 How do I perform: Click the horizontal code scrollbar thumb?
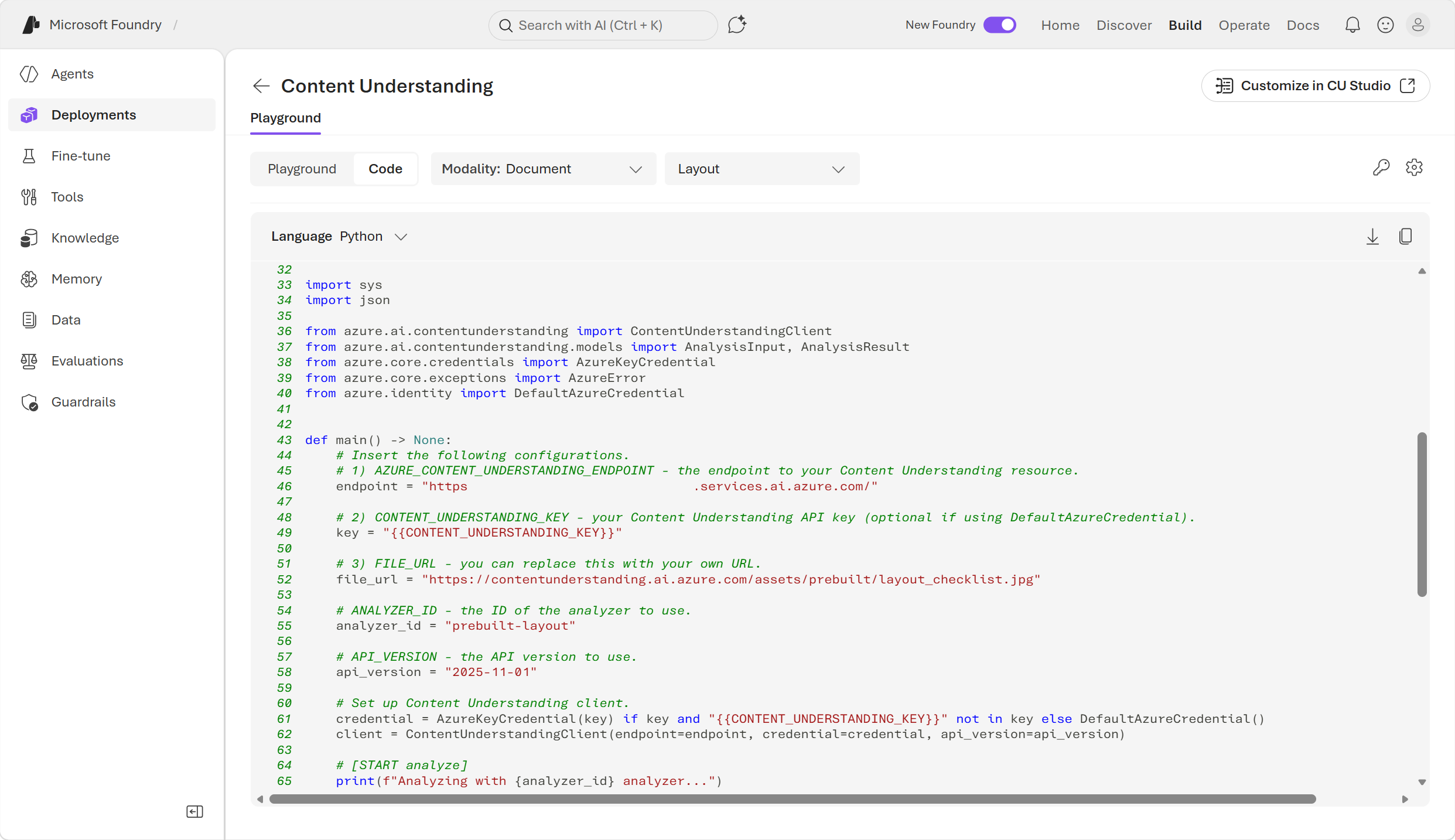[793, 799]
